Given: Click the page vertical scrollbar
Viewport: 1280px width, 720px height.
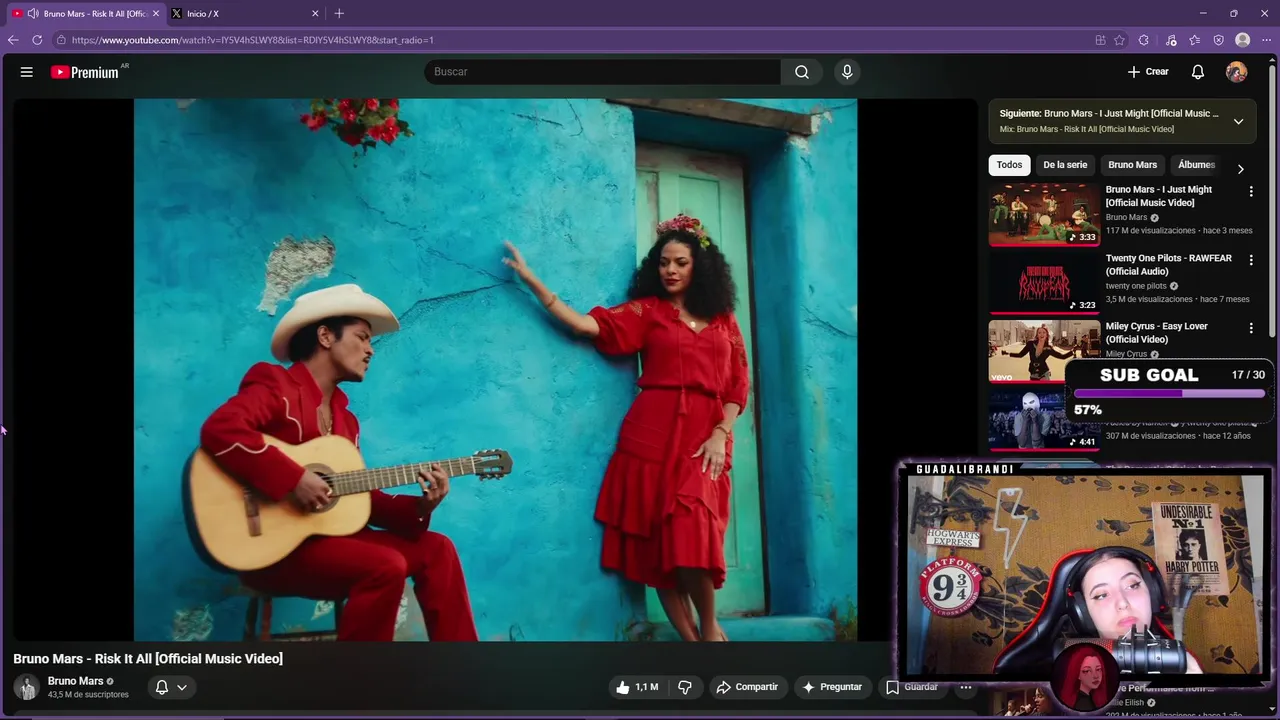Looking at the screenshot, I should 1273,200.
